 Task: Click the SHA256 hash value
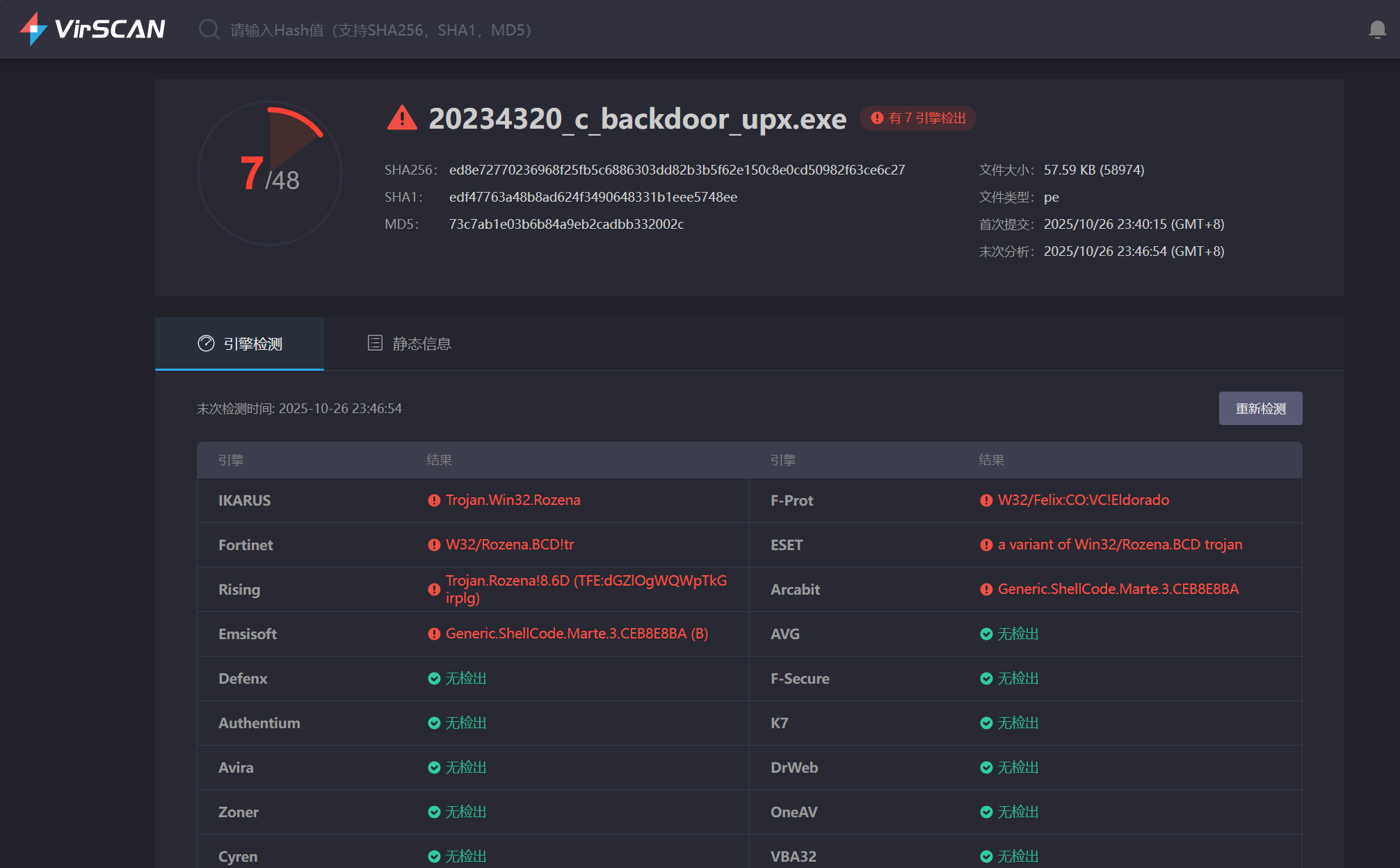(677, 170)
